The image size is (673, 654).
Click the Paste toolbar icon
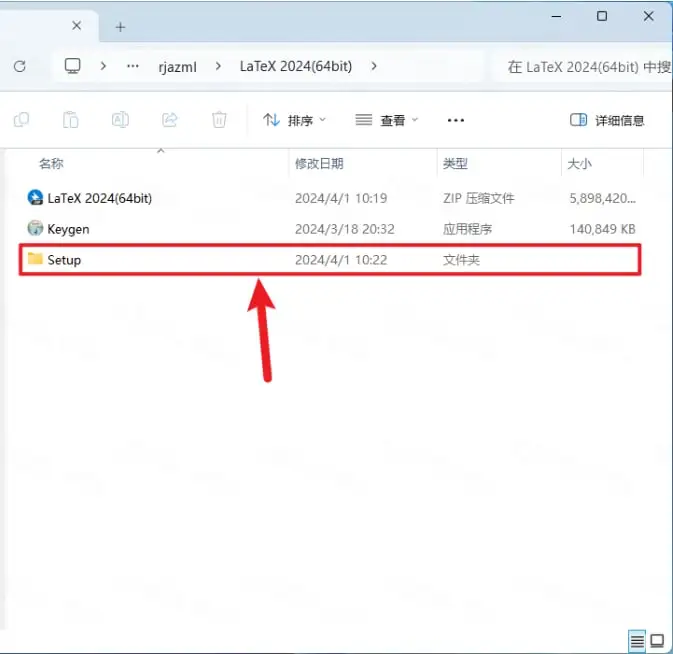pyautogui.click(x=70, y=120)
